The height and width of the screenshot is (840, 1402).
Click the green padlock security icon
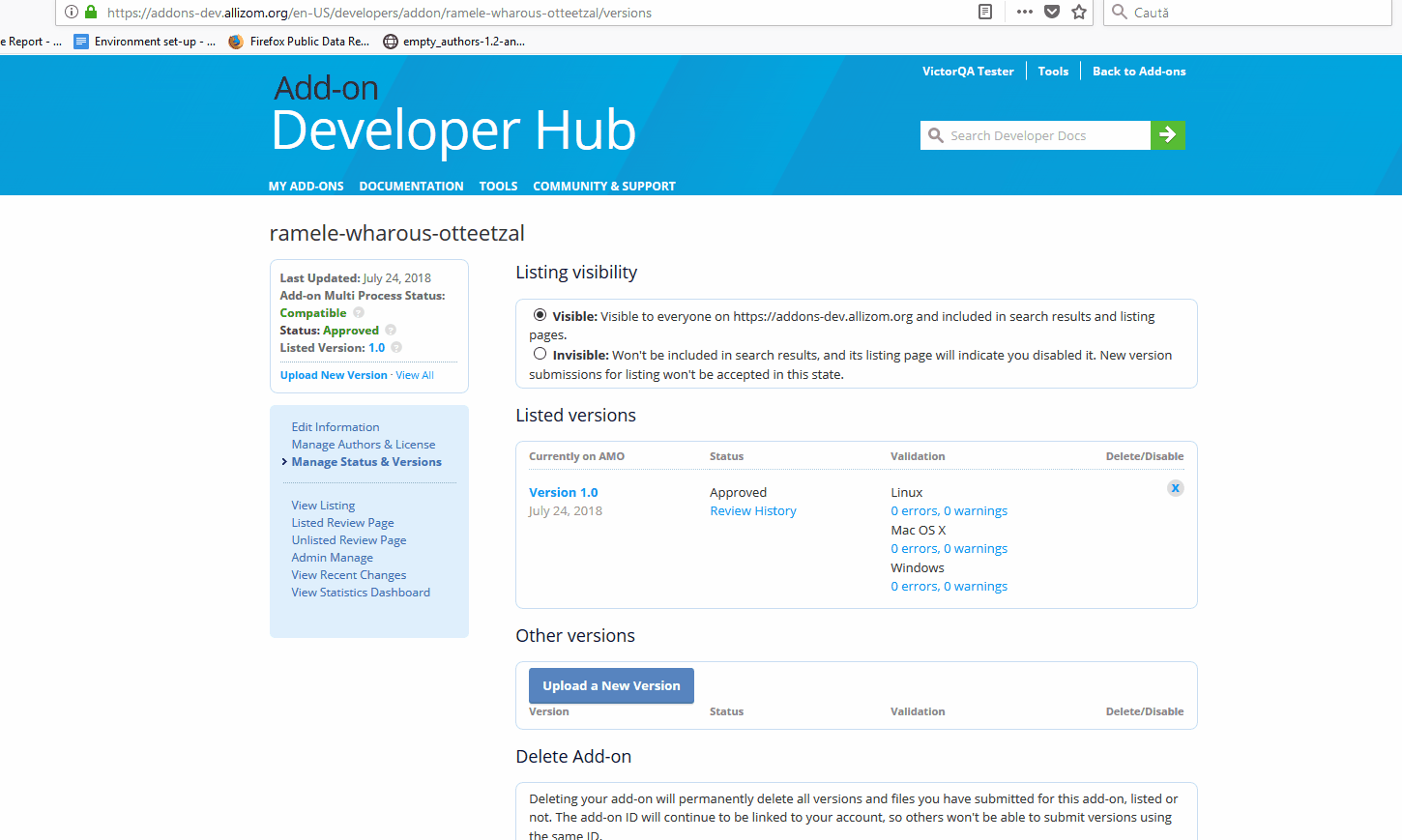(91, 13)
